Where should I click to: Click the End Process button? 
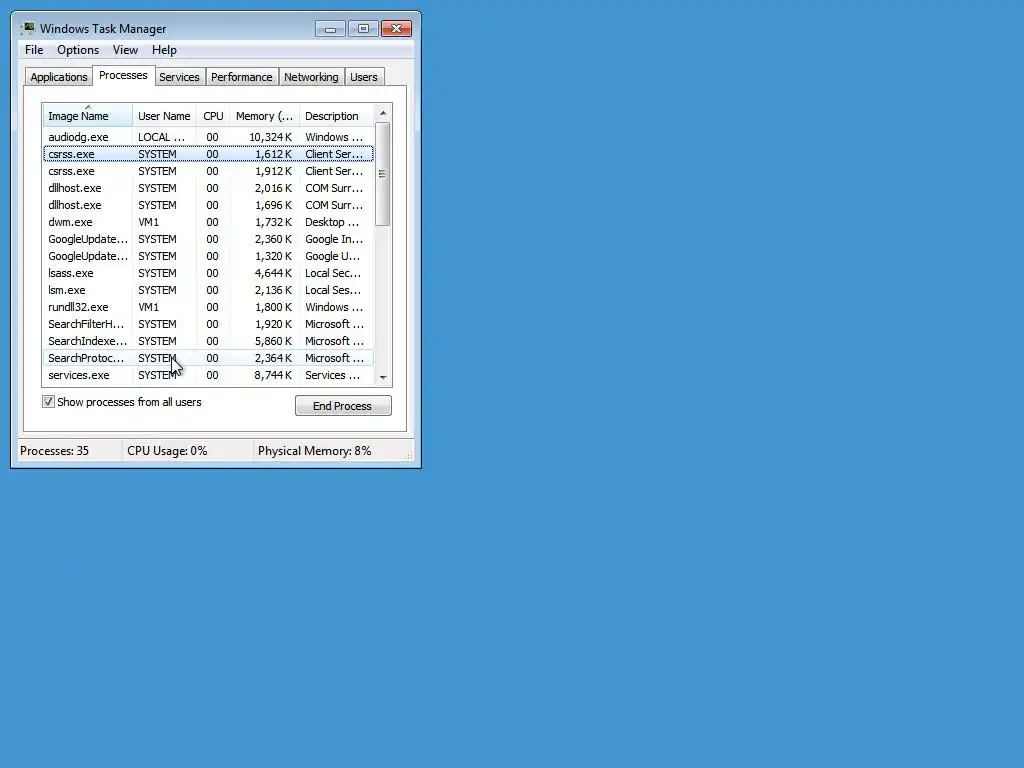(343, 406)
